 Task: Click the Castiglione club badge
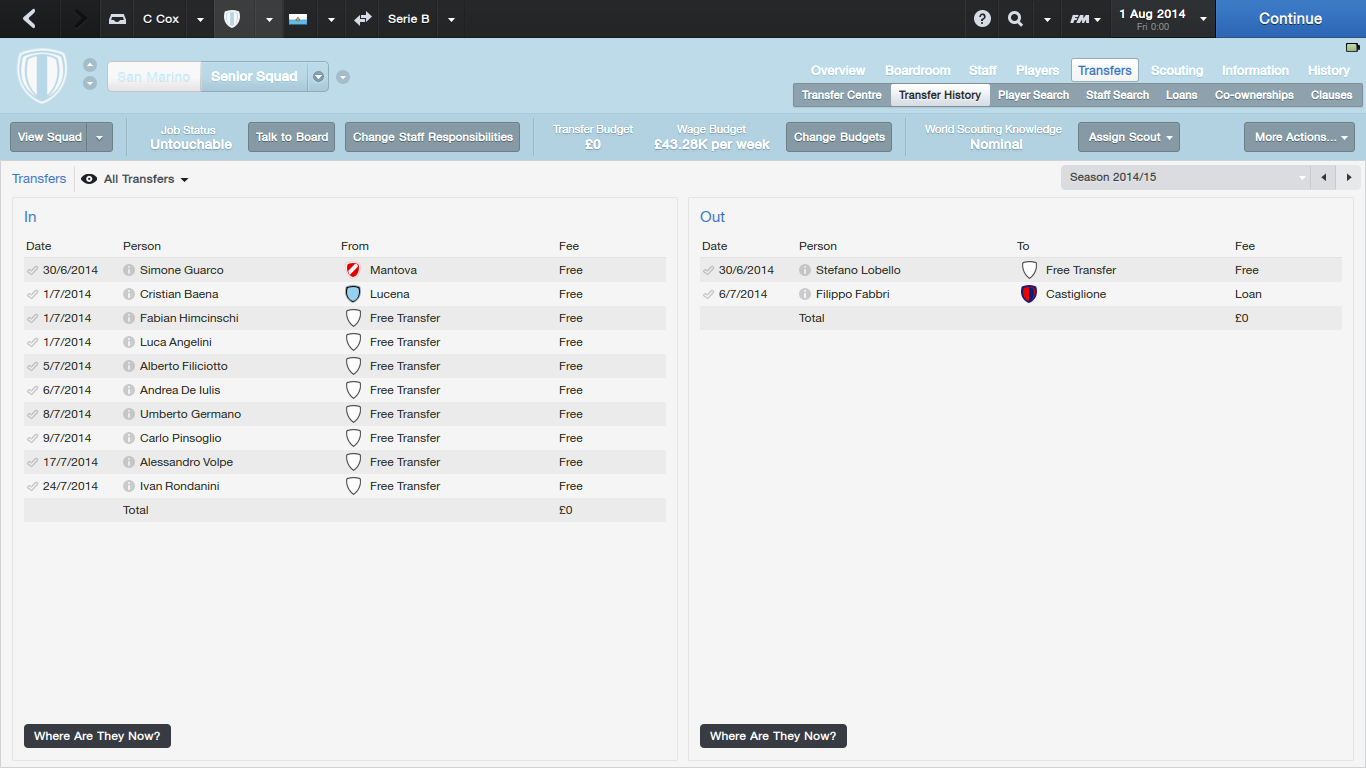click(1029, 294)
